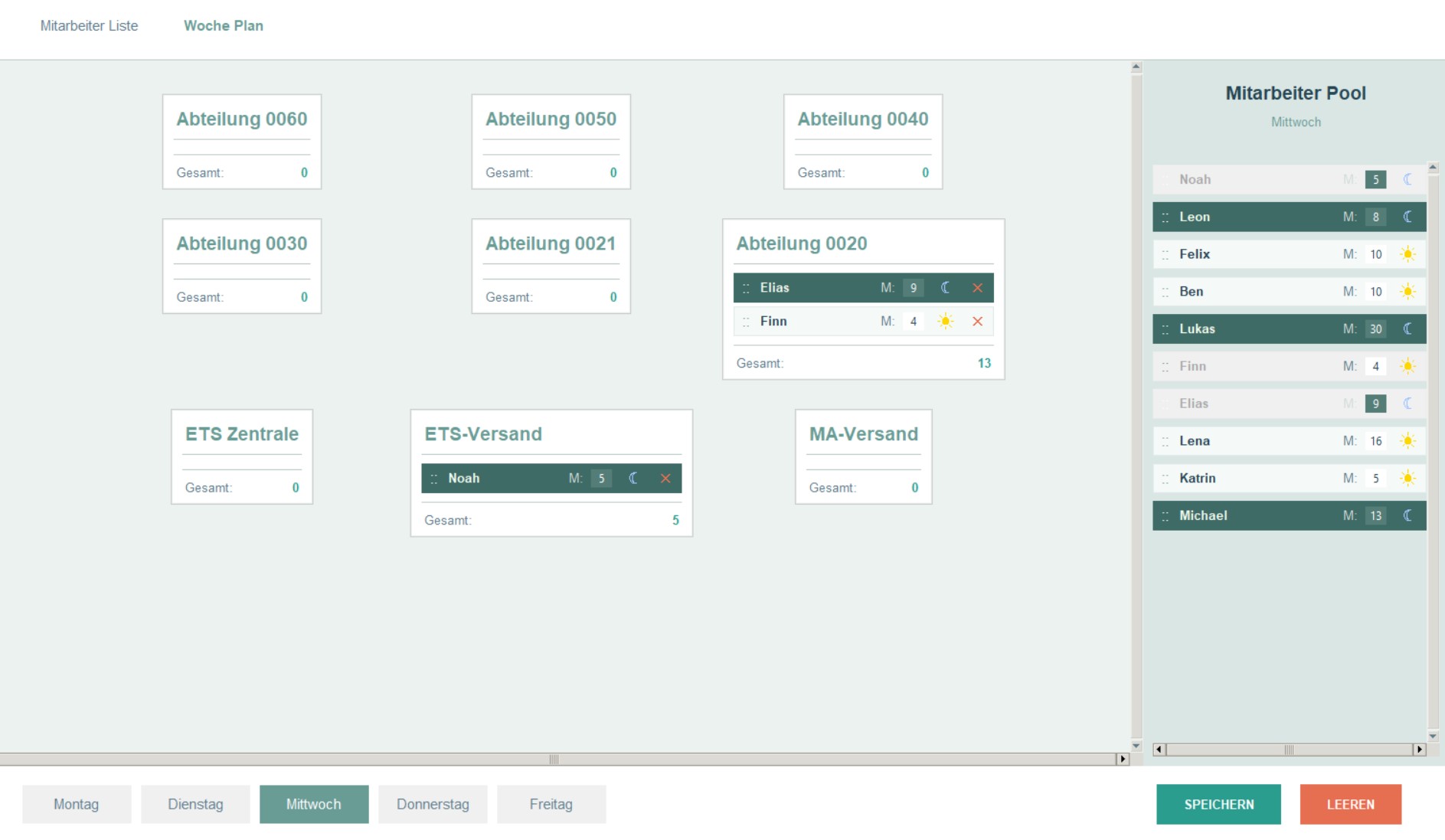Click Katrin's sun shift icon in pool
The height and width of the screenshot is (840, 1445).
[1407, 479]
